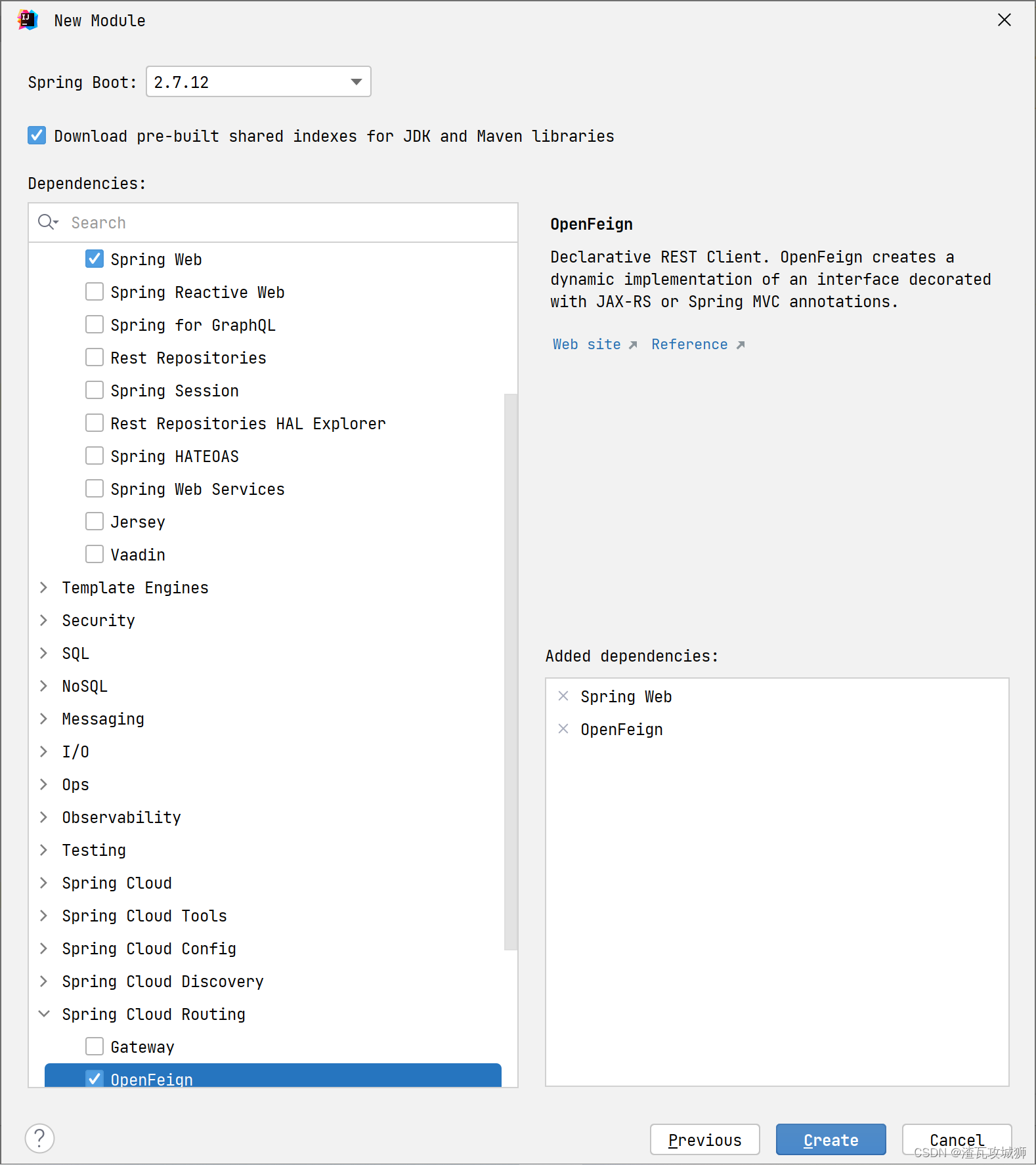Expand the NoSQL category
This screenshot has height=1165, width=1036.
pos(44,686)
